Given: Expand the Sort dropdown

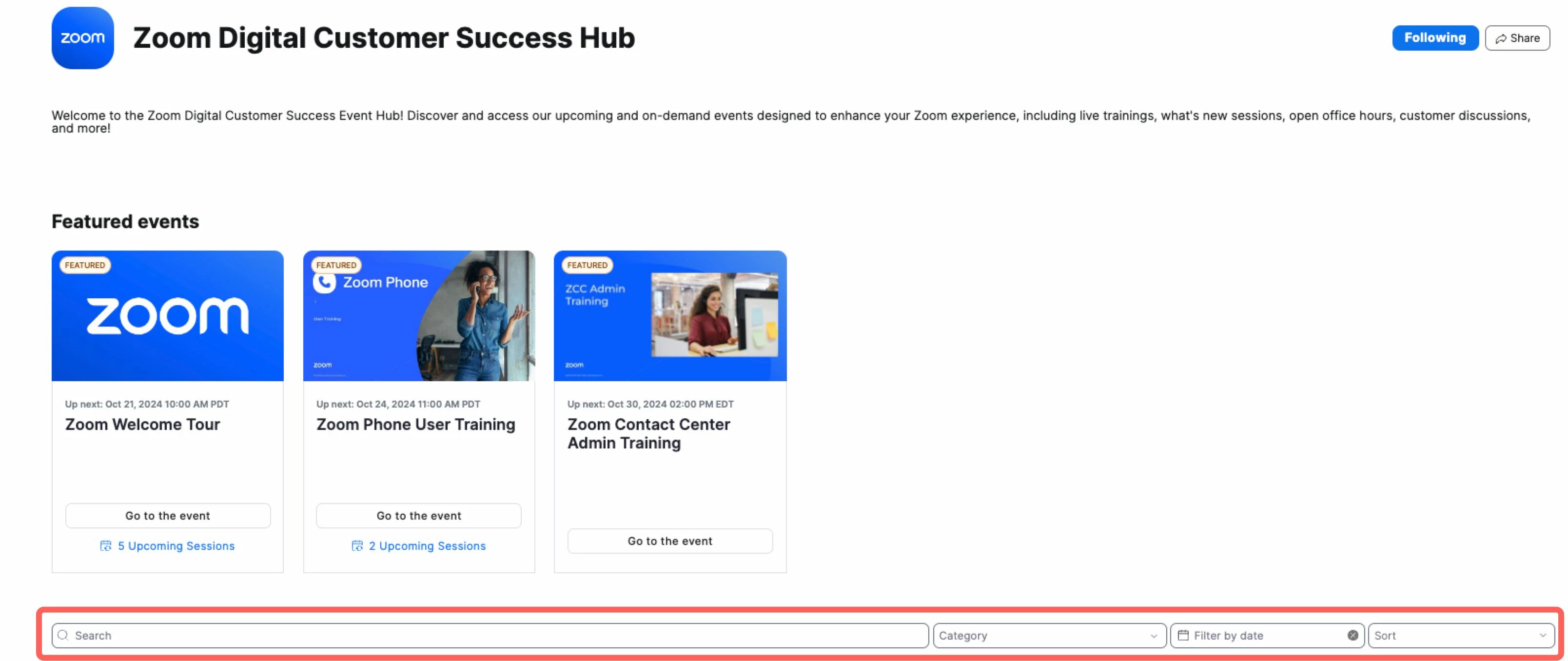Looking at the screenshot, I should (x=1461, y=636).
